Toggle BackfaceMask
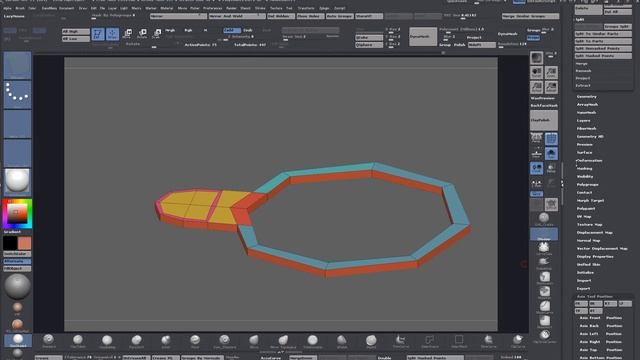Image resolution: width=640 pixels, height=360 pixels. (x=544, y=106)
